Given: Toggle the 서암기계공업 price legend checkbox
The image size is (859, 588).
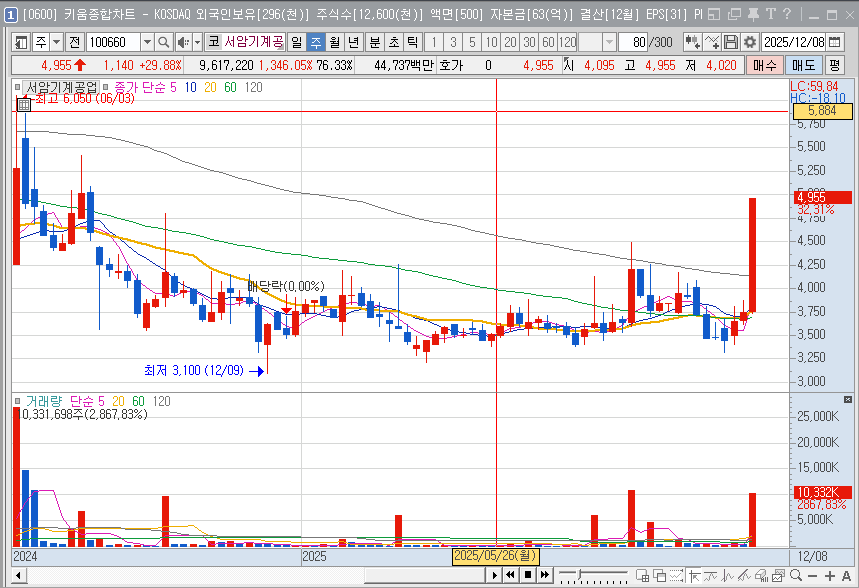Looking at the screenshot, I should (18, 87).
